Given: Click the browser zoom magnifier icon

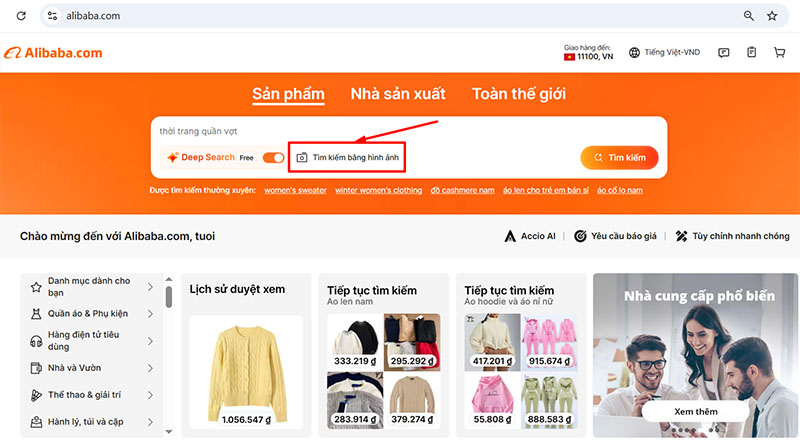Looking at the screenshot, I should [x=748, y=16].
